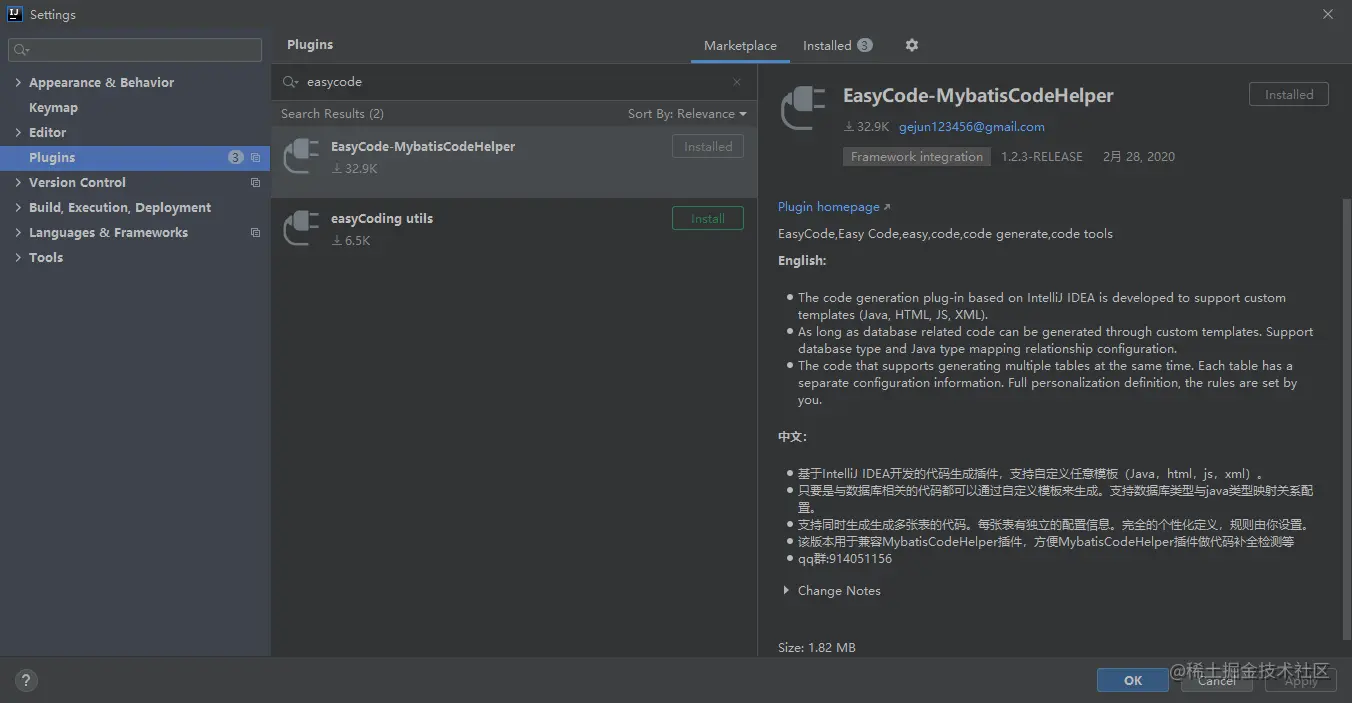The width and height of the screenshot is (1352, 703).
Task: Click the Search Results (2) label
Action: (332, 114)
